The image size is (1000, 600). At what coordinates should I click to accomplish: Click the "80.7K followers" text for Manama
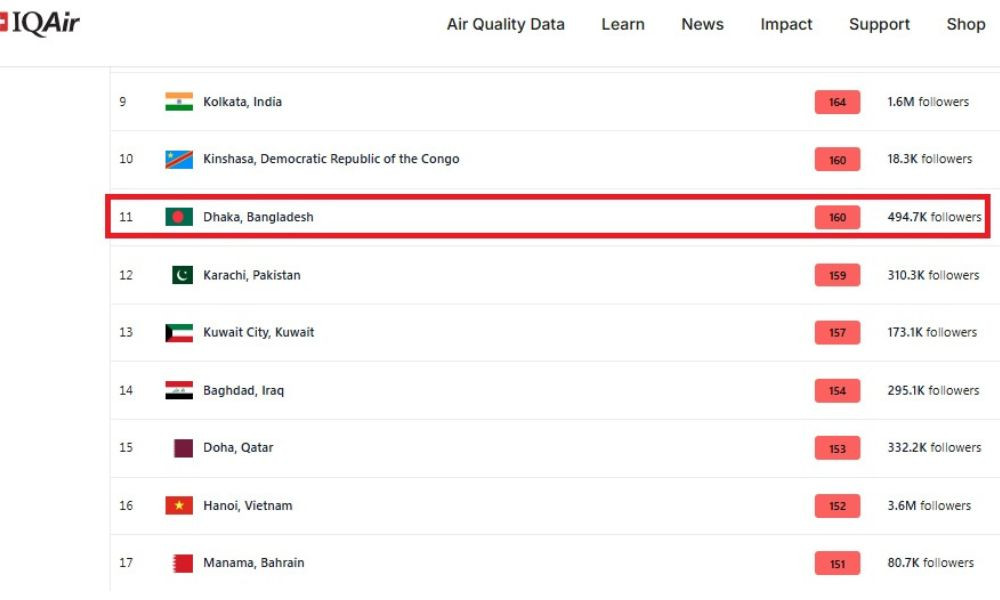point(930,563)
